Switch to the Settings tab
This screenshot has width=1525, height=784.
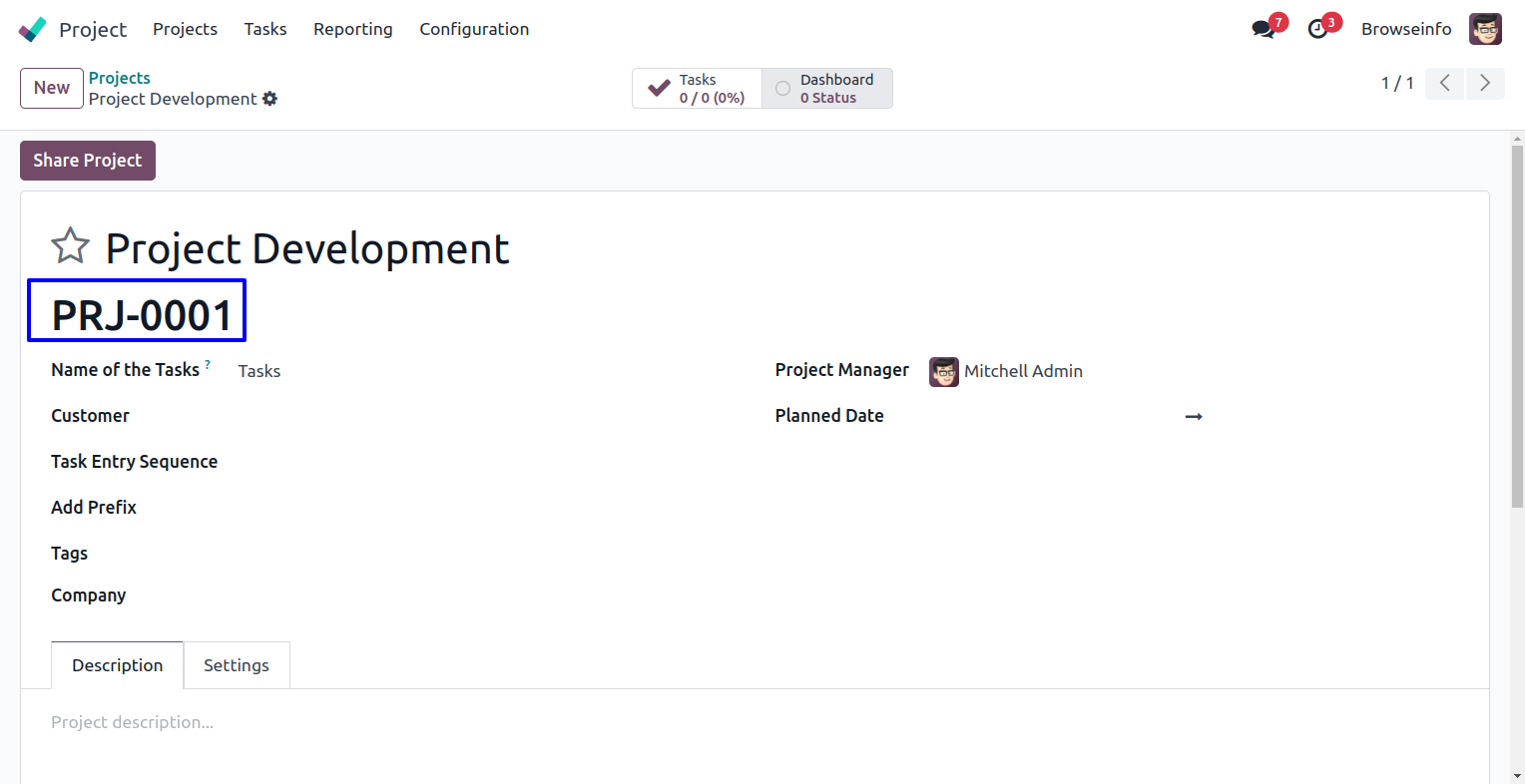pyautogui.click(x=237, y=665)
